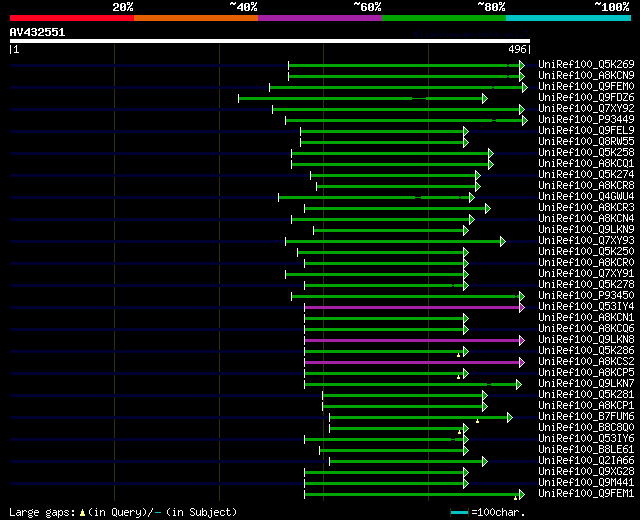
Task: Click the UniRef100_A8KCS2 label
Action: [x=586, y=362]
